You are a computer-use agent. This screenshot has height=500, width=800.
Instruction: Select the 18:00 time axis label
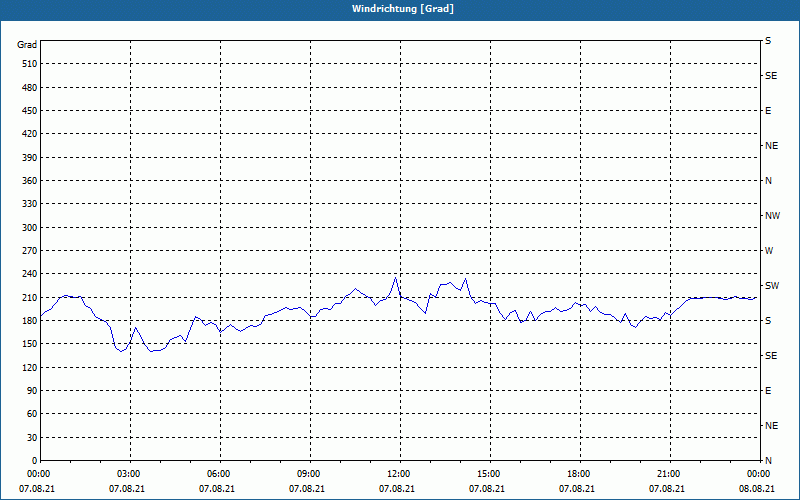pos(579,474)
